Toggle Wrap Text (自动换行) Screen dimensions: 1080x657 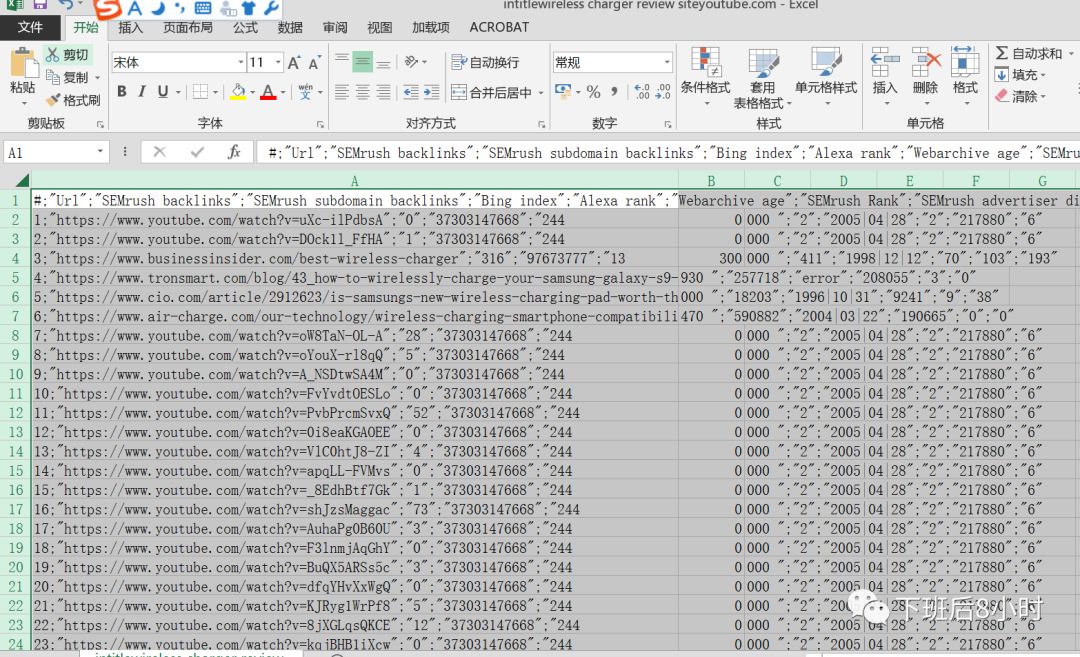coord(486,62)
